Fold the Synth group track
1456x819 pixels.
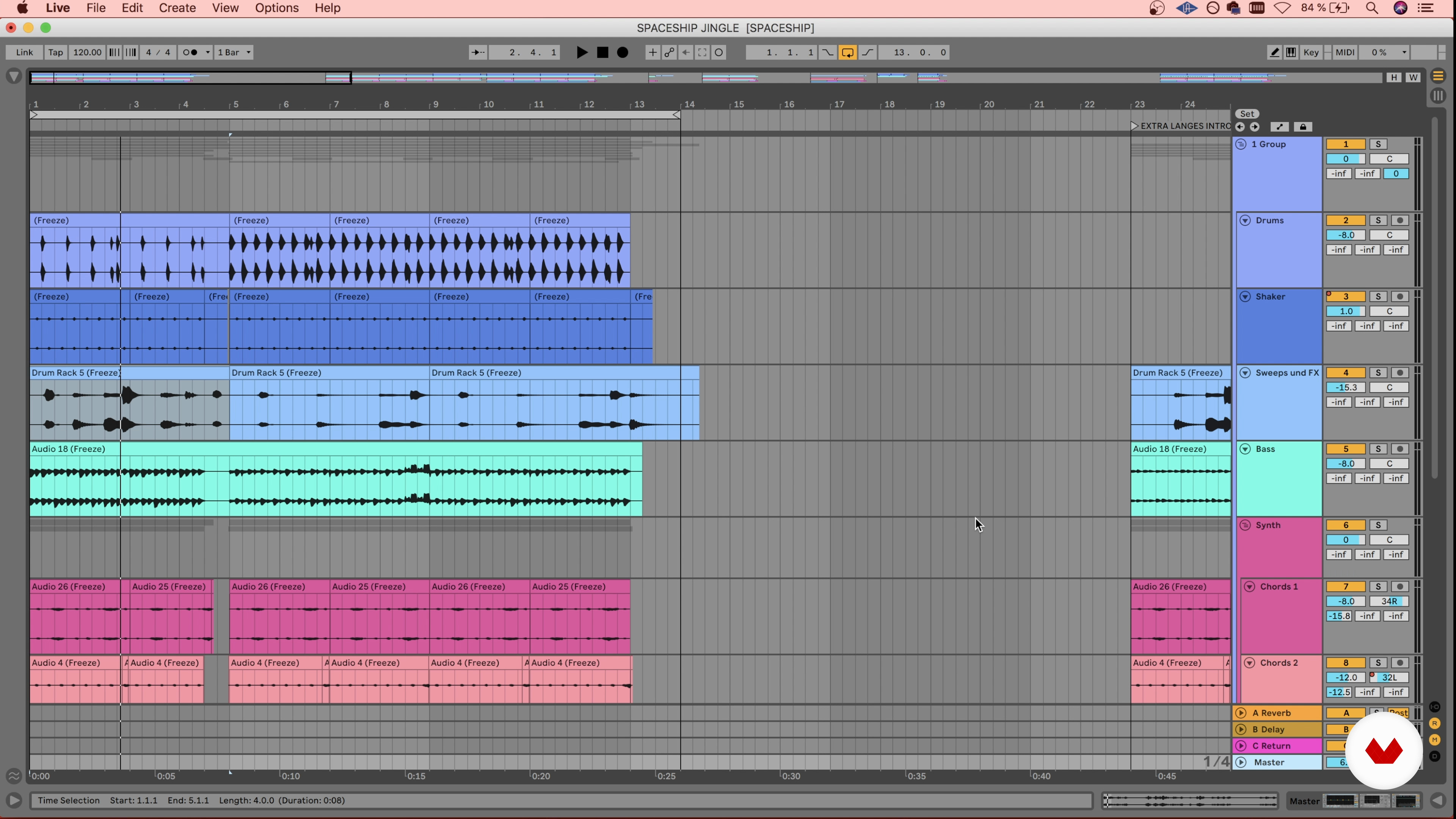point(1245,526)
